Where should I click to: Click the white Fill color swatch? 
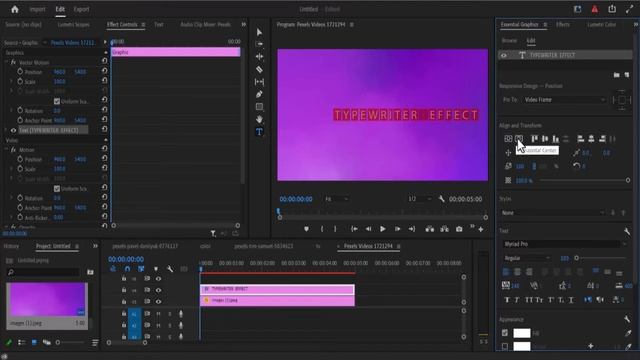click(522, 333)
